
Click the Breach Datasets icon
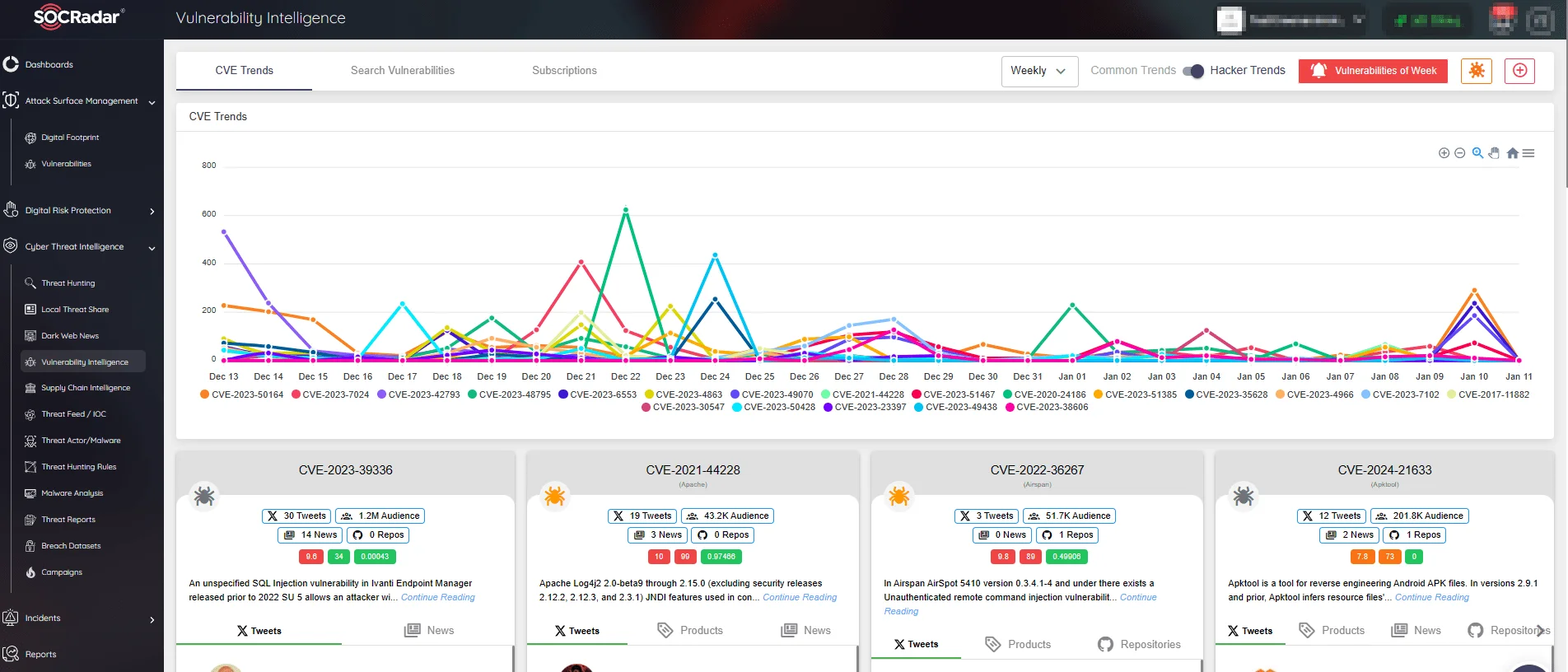pos(30,546)
